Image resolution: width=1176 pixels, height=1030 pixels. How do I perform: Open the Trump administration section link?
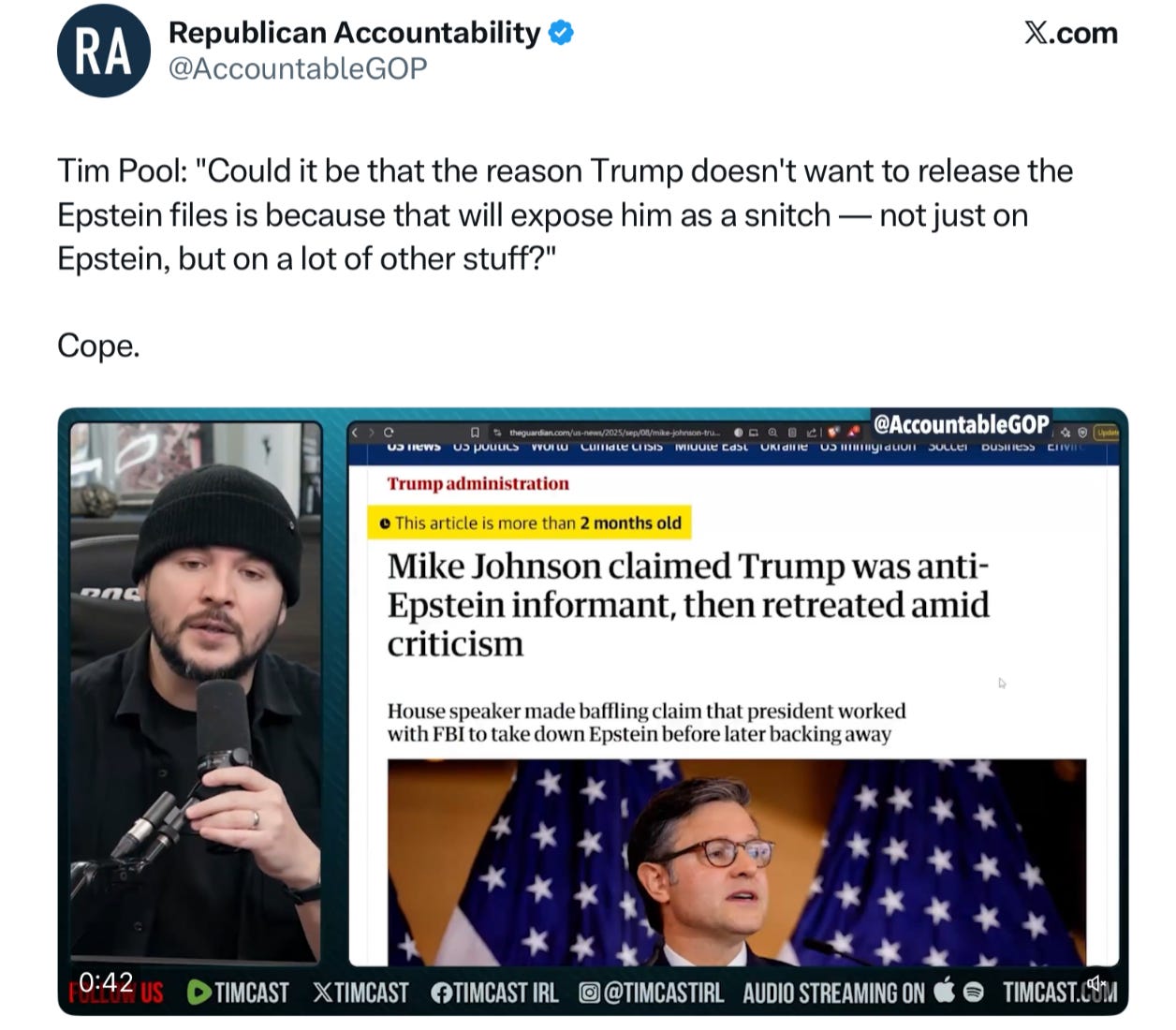coord(478,483)
